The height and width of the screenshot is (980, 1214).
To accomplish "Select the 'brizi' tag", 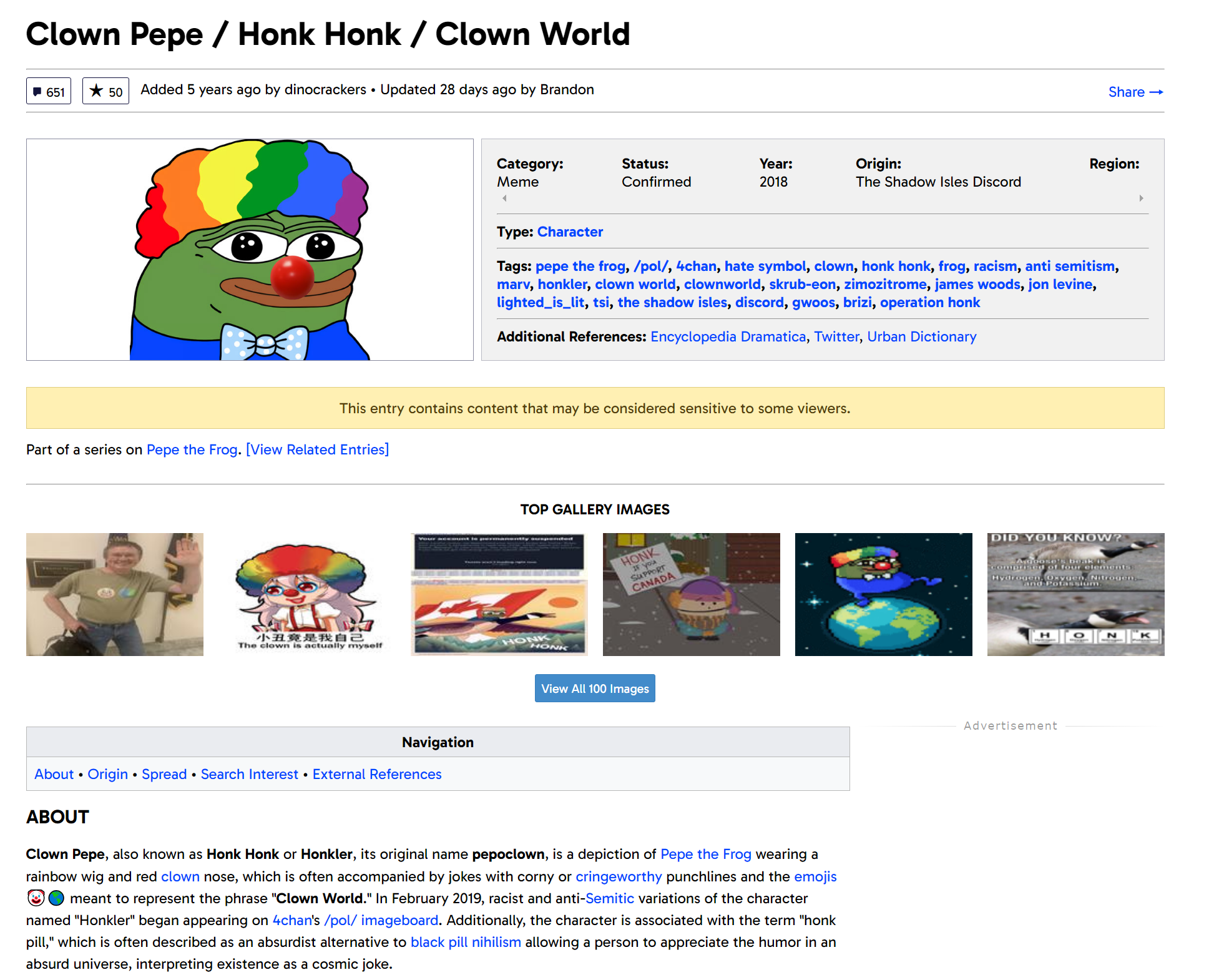I will point(858,302).
